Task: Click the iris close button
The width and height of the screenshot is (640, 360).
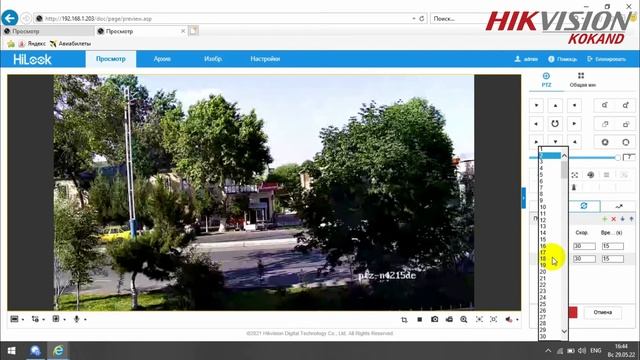Action: click(605, 142)
